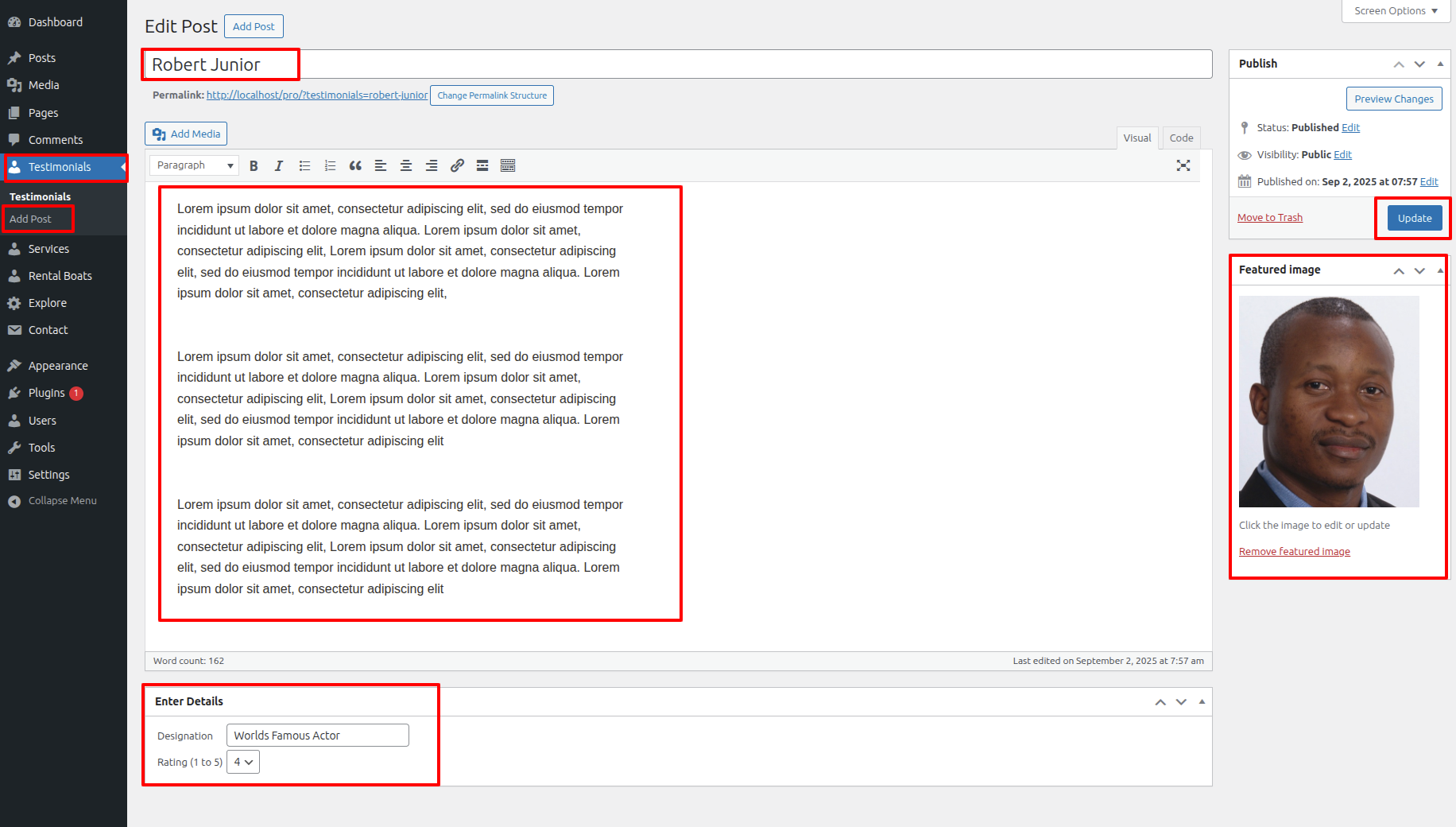Insert Read More tag
The height and width of the screenshot is (827, 1456).
click(482, 165)
